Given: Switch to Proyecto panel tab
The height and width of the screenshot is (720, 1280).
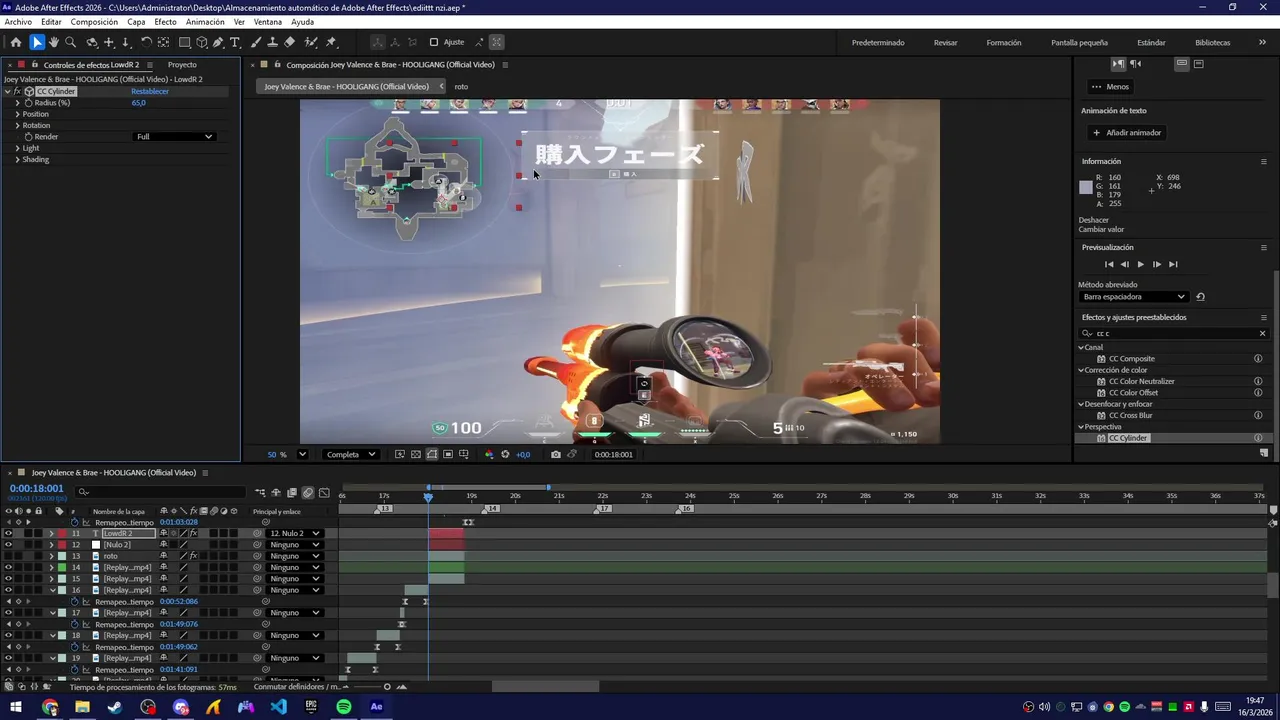Looking at the screenshot, I should tap(182, 65).
